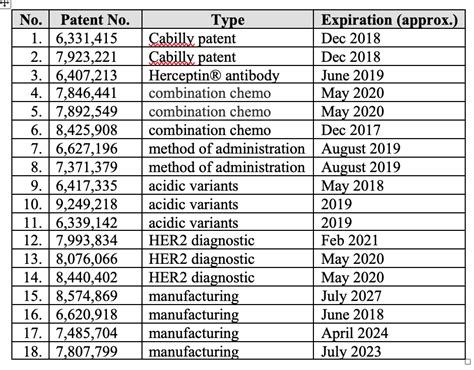Click the 9,249,218 patent cell

tap(95, 204)
